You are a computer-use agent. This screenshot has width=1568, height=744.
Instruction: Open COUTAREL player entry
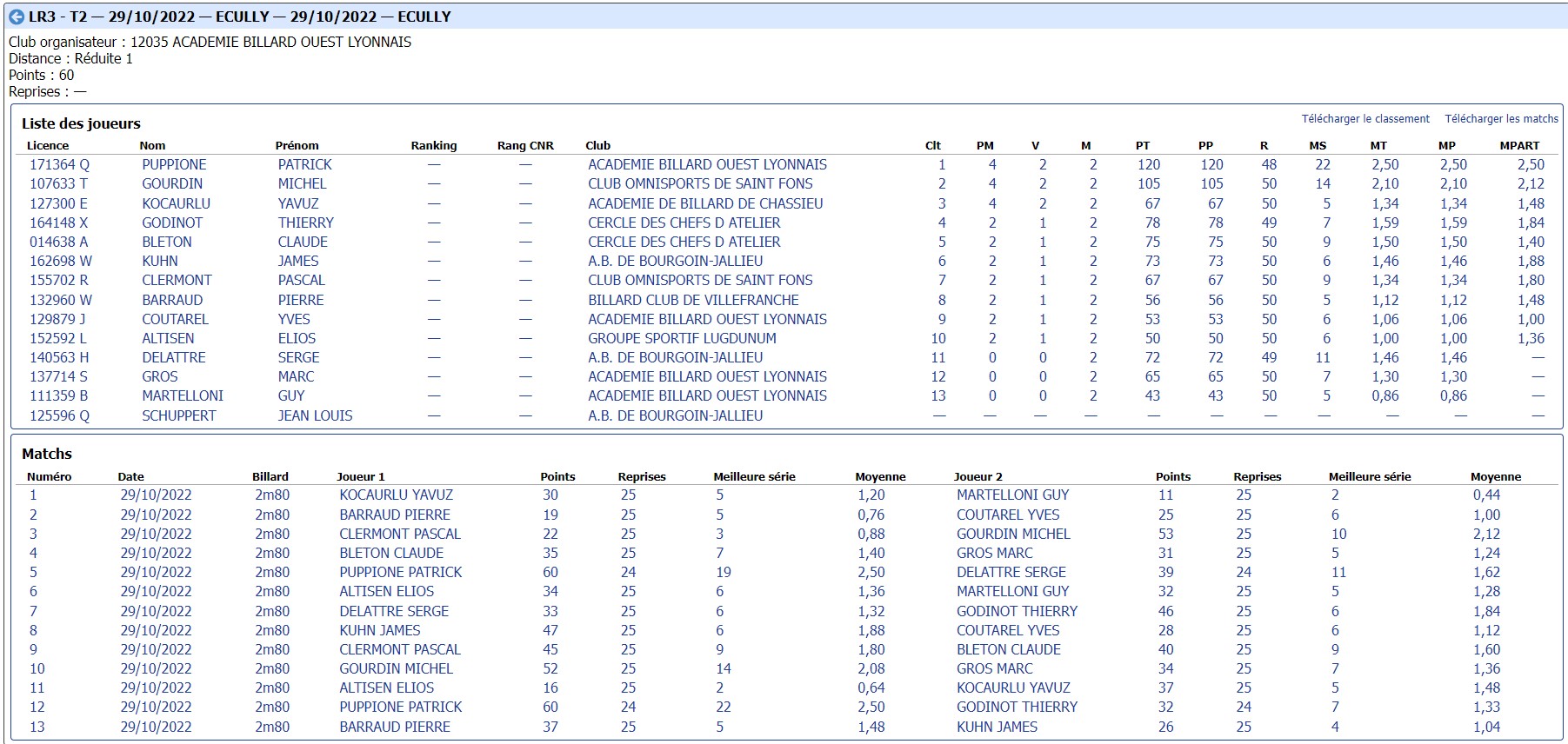click(175, 319)
